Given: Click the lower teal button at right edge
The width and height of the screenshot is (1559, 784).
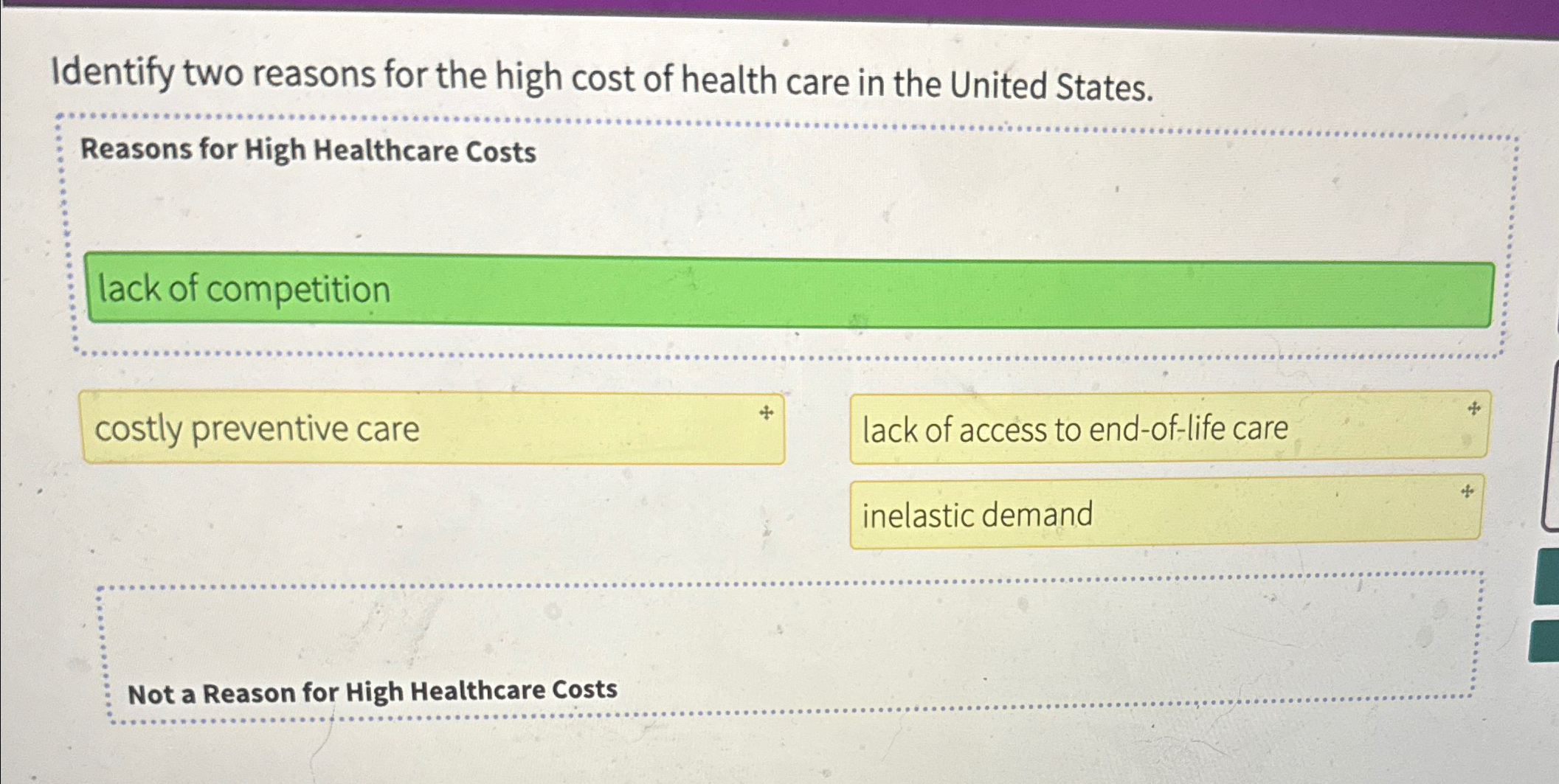Looking at the screenshot, I should [x=1544, y=641].
